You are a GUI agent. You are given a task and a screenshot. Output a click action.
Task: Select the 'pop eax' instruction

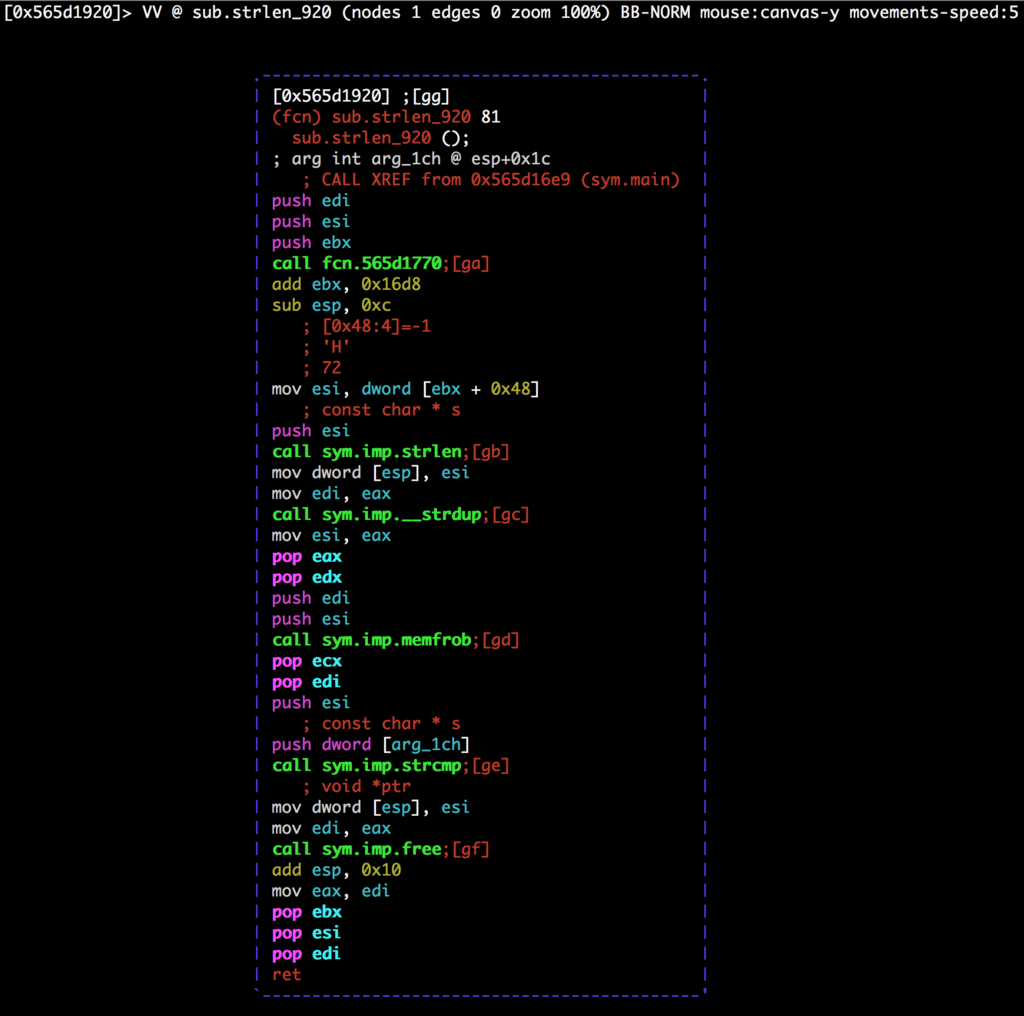coord(307,556)
